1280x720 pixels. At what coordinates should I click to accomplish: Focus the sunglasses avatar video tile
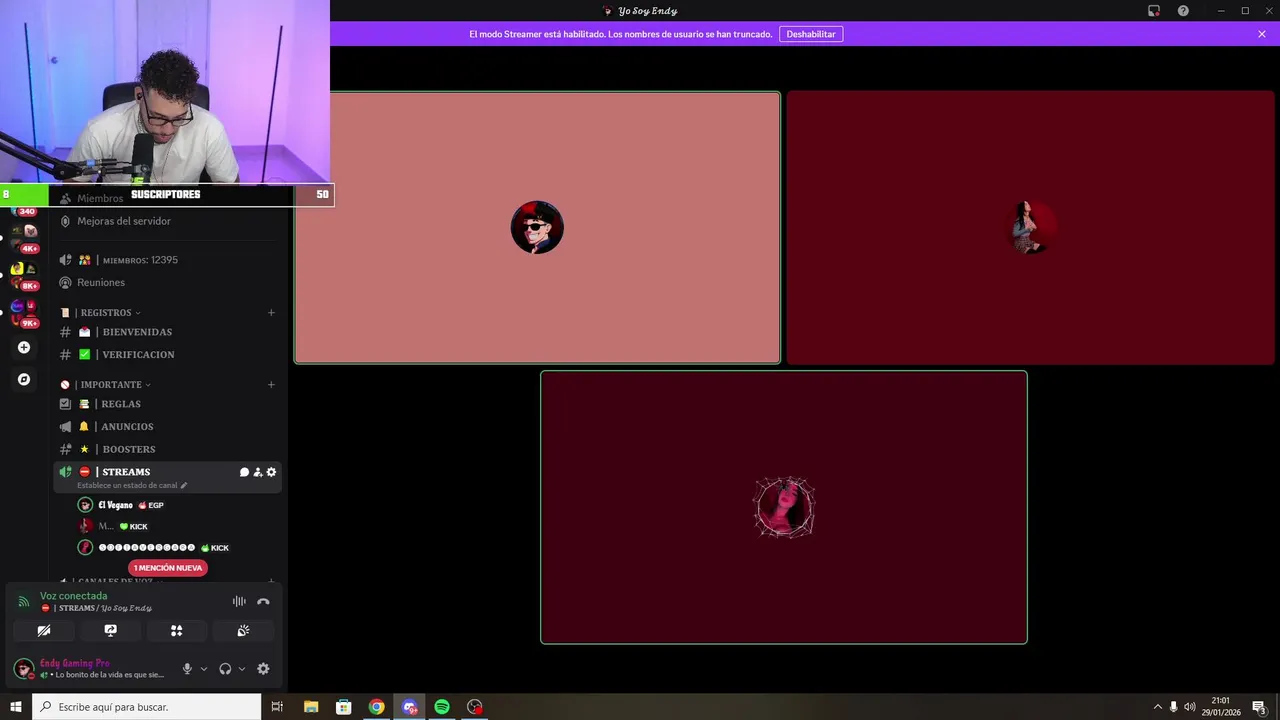click(537, 228)
